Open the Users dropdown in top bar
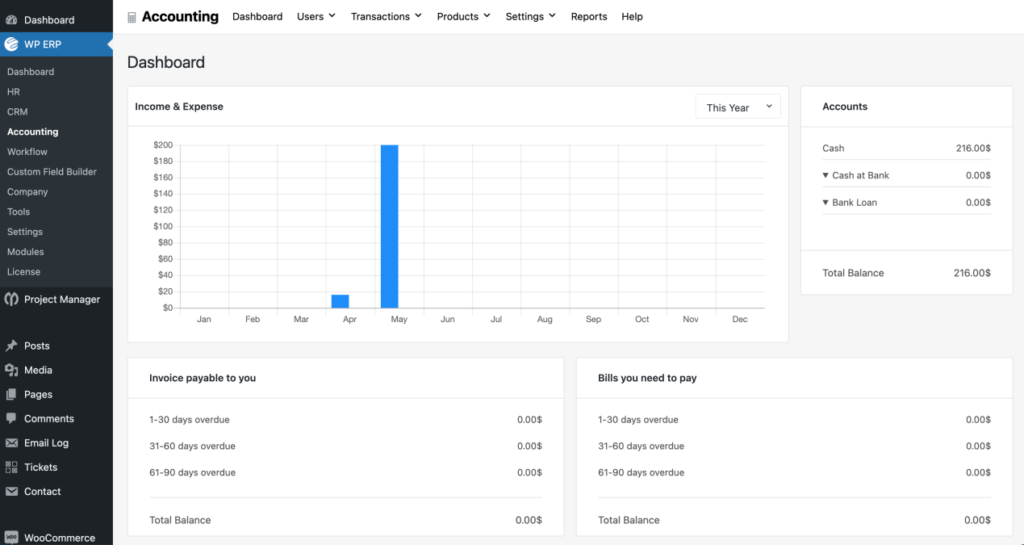Viewport: 1024px width, 545px height. pyautogui.click(x=316, y=17)
